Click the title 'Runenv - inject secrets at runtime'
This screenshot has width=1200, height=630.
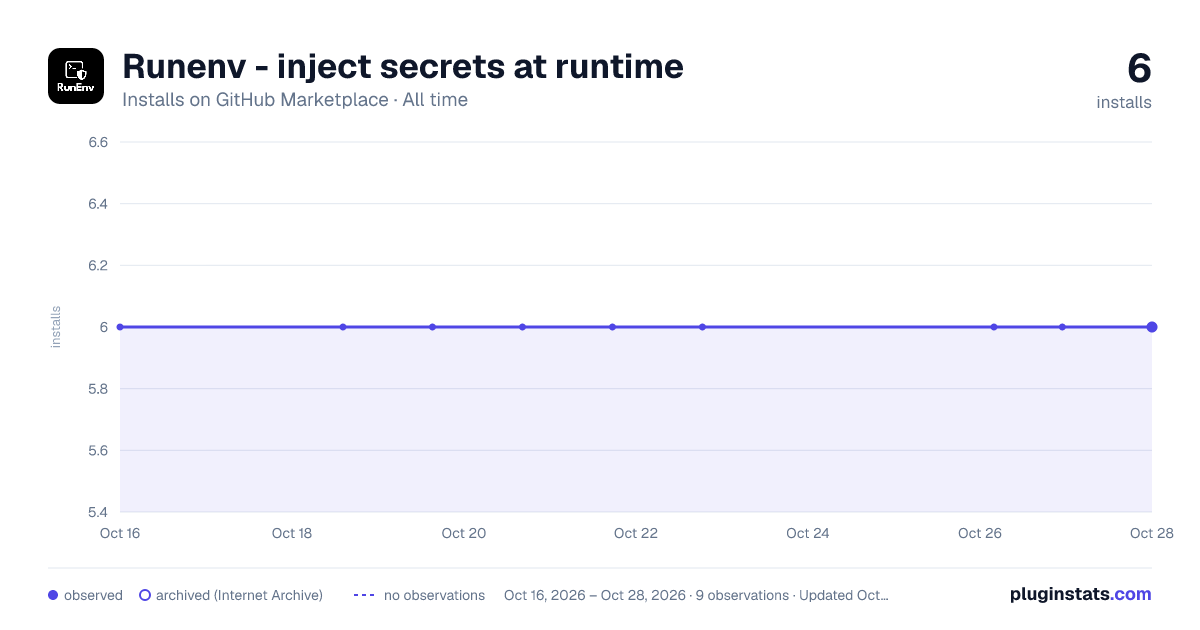click(x=403, y=66)
